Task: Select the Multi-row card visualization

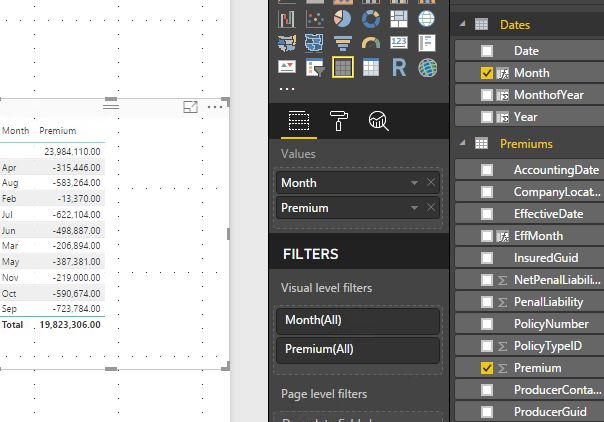Action: pos(427,43)
